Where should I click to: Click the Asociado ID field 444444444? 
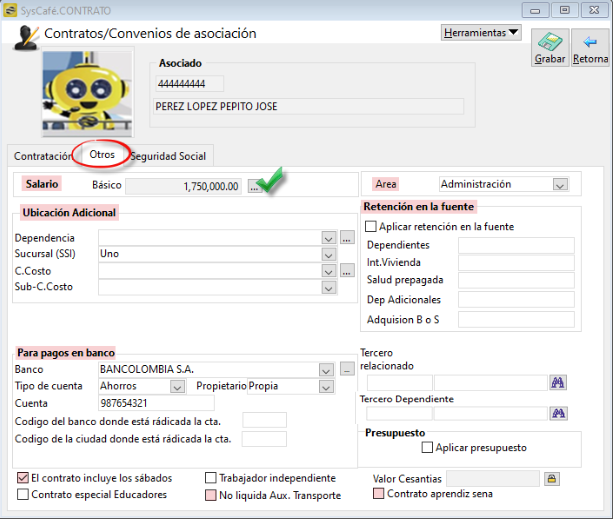click(x=190, y=84)
